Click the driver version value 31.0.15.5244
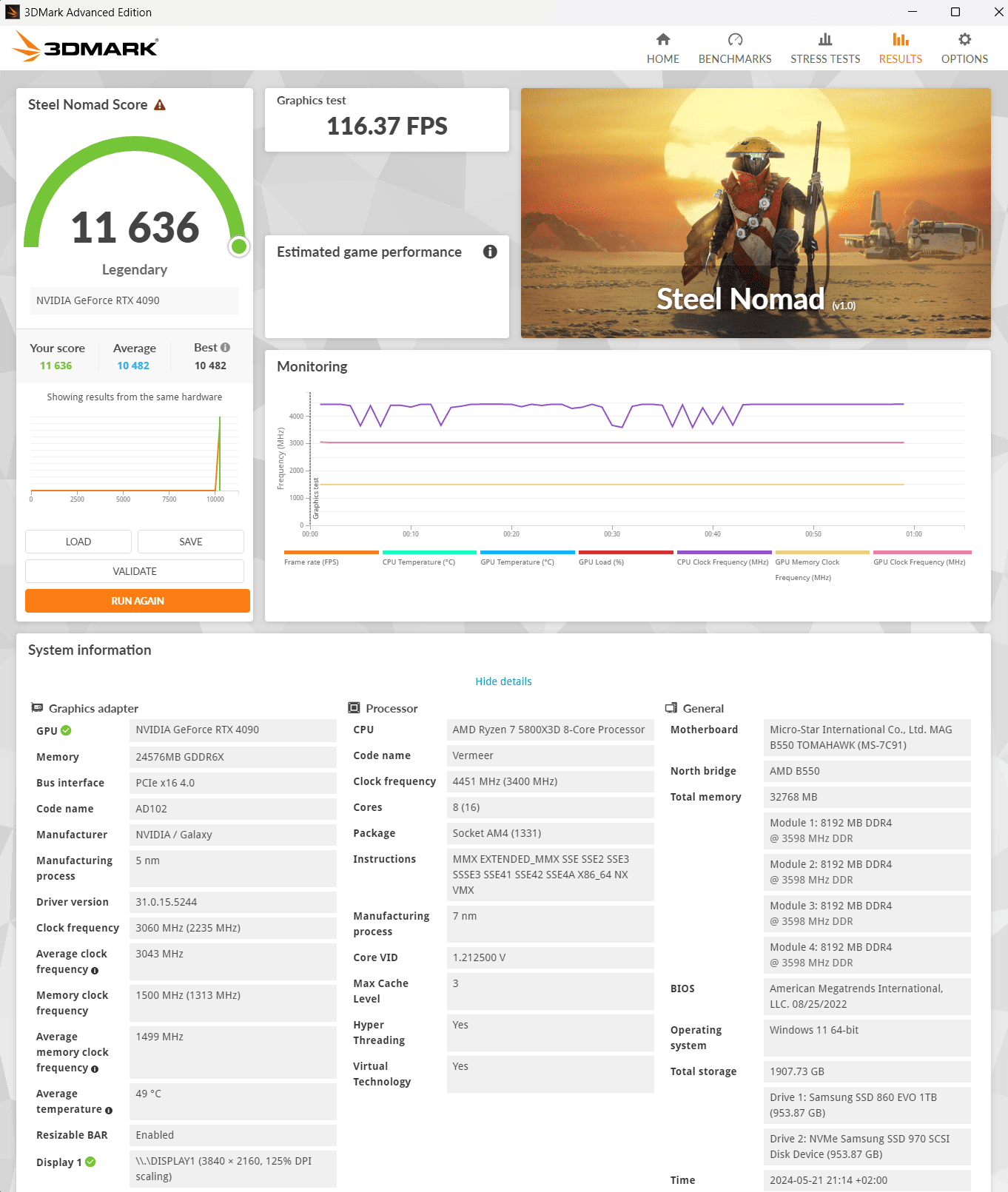 [233, 902]
